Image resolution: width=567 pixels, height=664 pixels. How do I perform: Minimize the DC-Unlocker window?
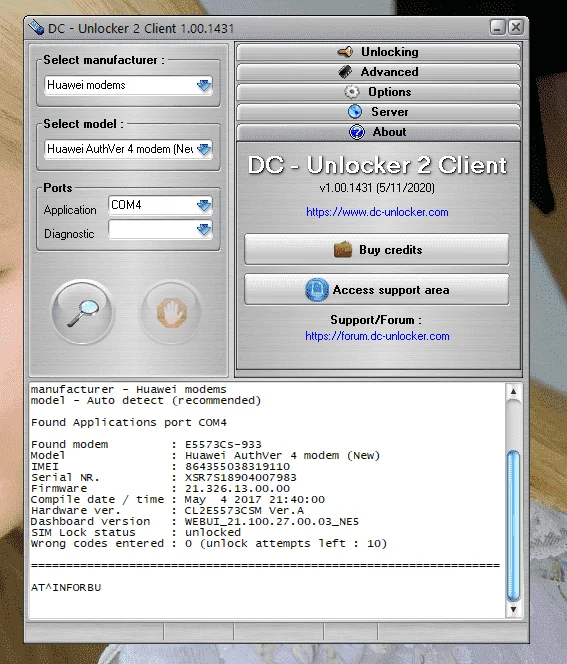click(x=498, y=28)
